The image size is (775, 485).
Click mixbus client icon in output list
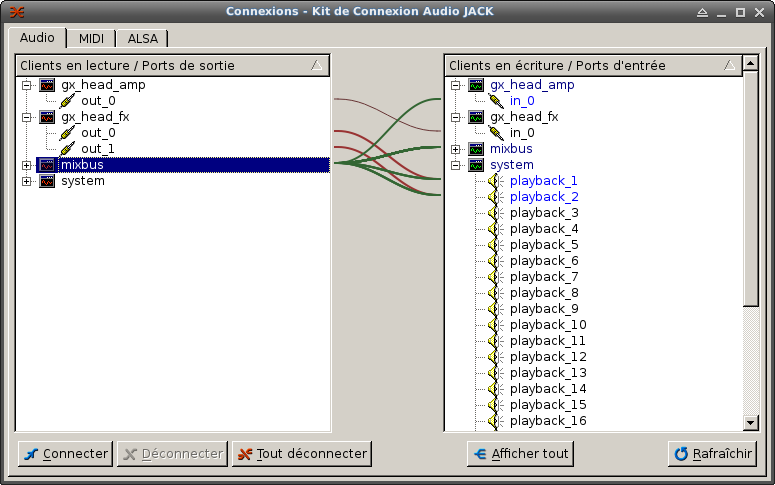[47, 165]
